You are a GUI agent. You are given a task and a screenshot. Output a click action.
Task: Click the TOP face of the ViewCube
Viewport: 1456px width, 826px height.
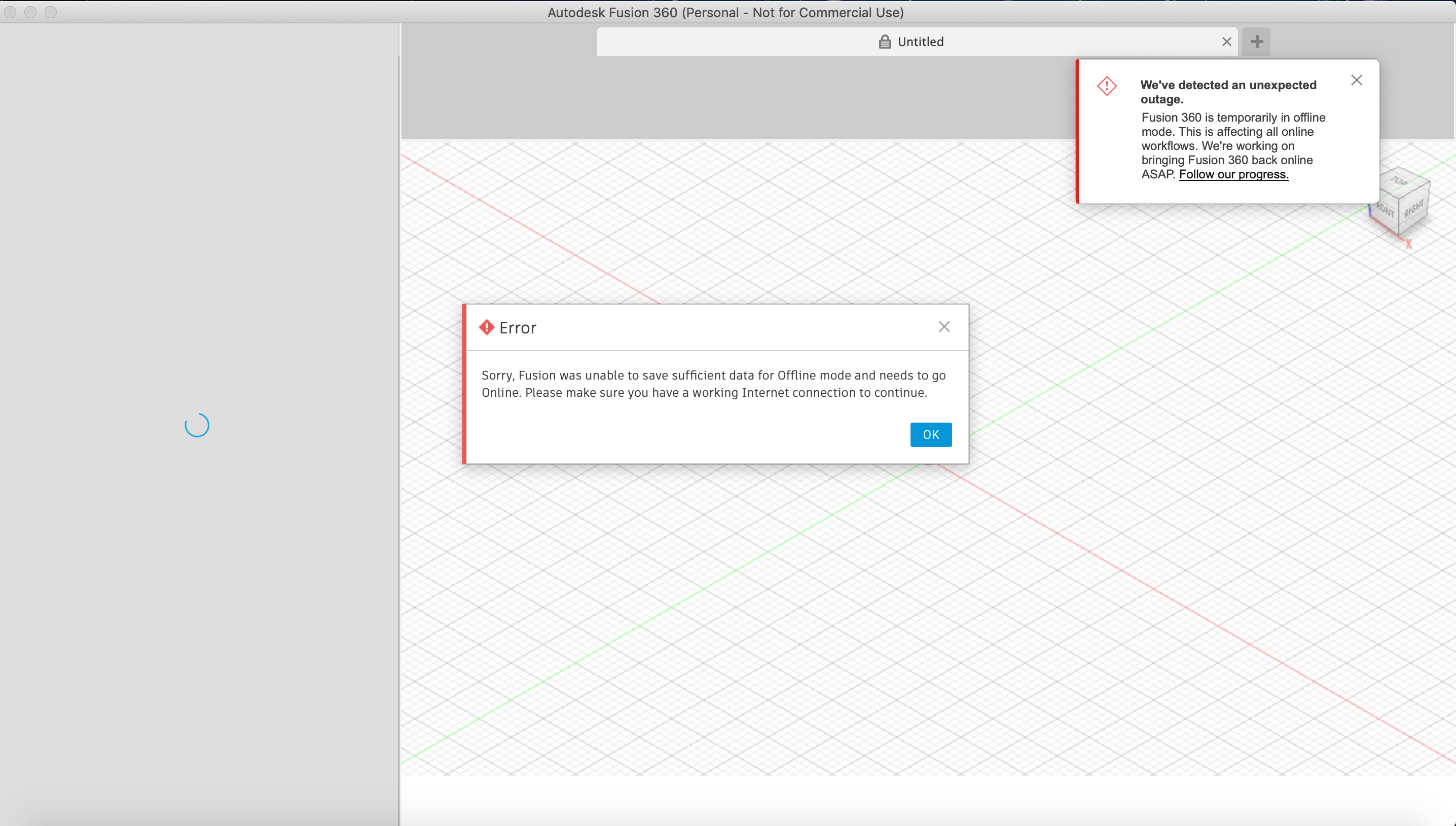pos(1399,181)
